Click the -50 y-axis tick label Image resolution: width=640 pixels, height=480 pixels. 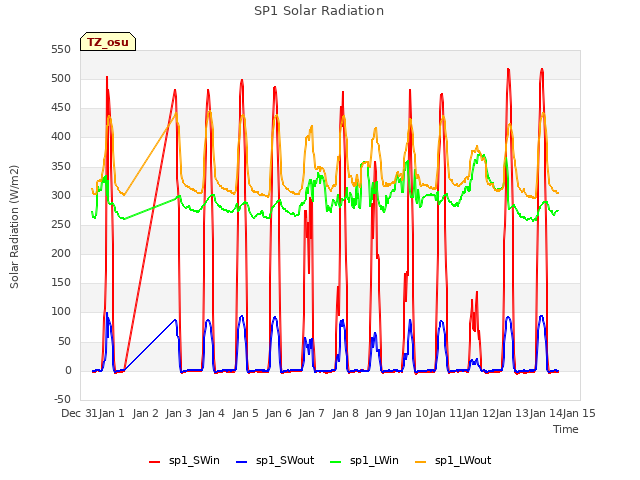tap(62, 399)
